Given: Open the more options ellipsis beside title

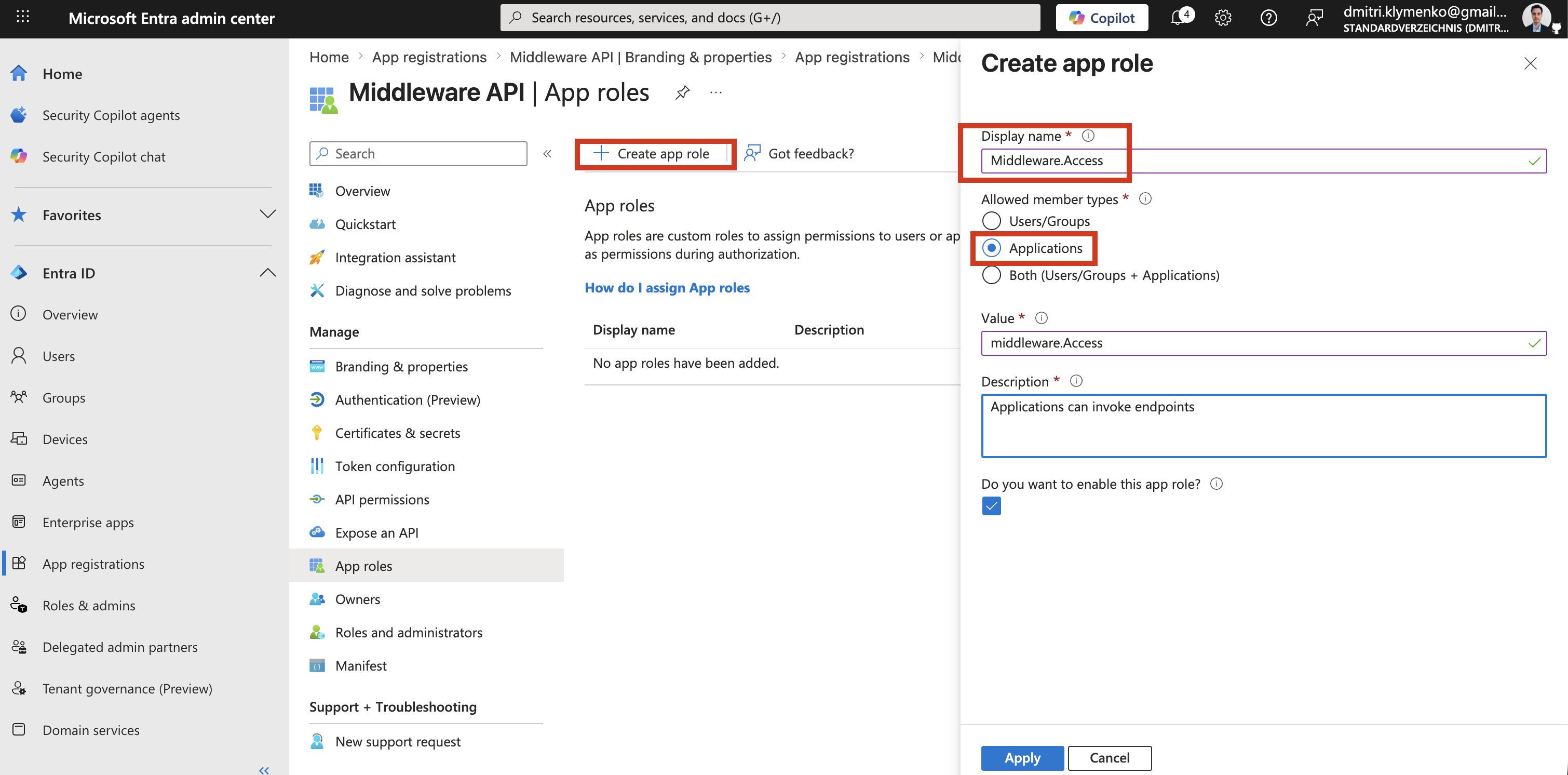Looking at the screenshot, I should [716, 92].
